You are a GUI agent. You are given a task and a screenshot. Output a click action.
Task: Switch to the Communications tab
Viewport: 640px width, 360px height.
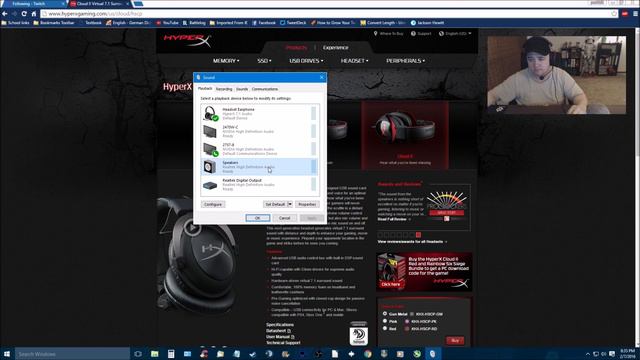click(265, 89)
